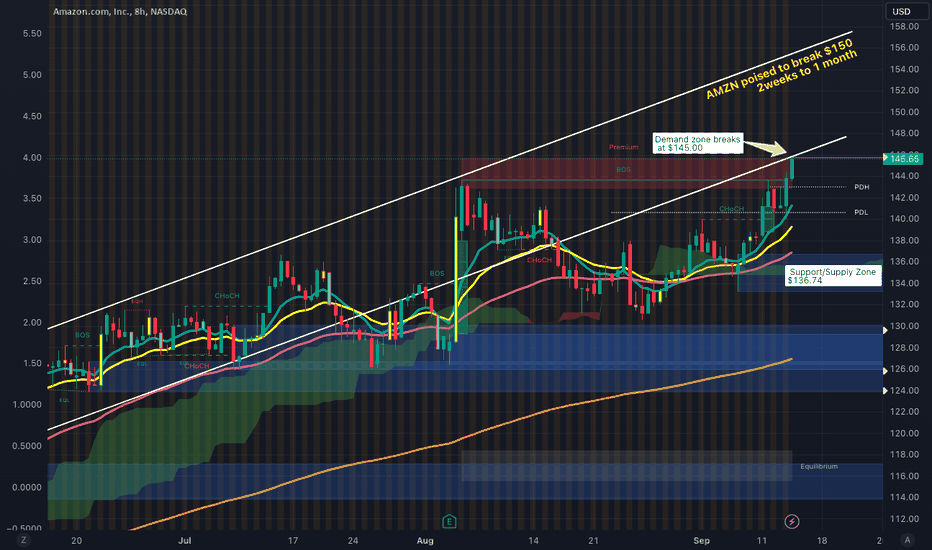This screenshot has height=550, width=932.
Task: Click the Jul date label on time axis
Action: point(185,540)
